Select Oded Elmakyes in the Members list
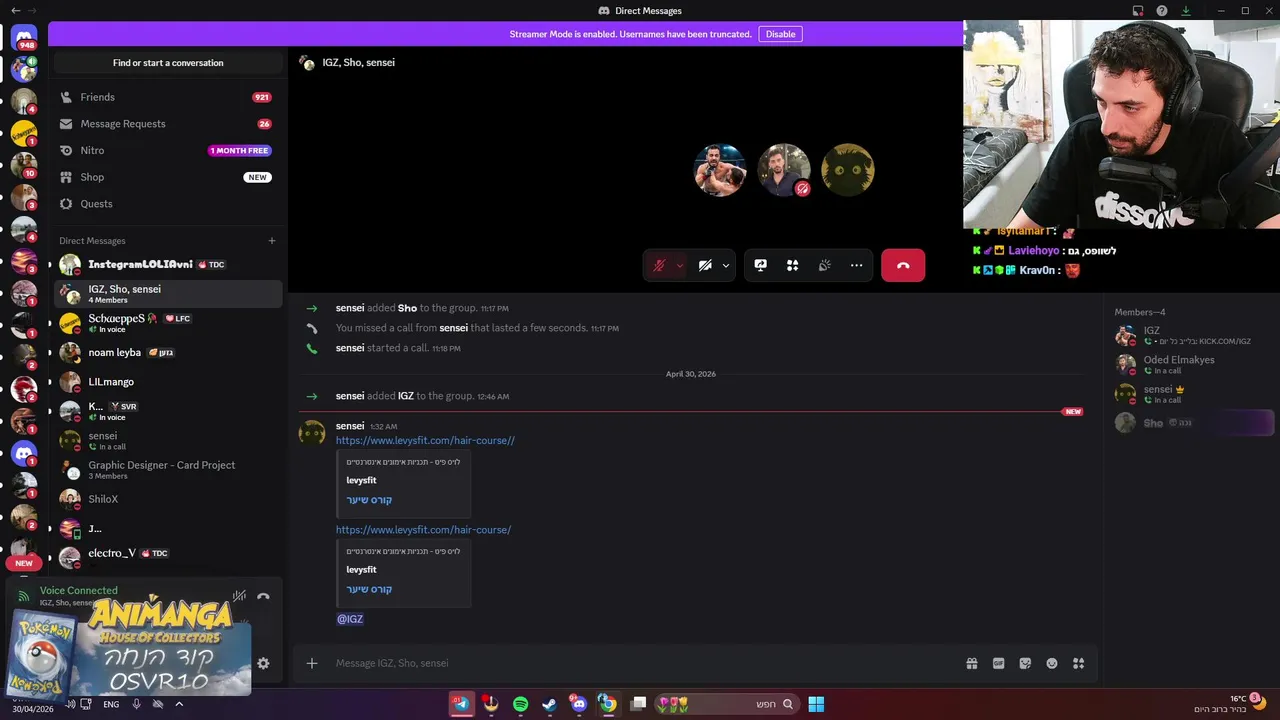1280x720 pixels. click(1193, 364)
